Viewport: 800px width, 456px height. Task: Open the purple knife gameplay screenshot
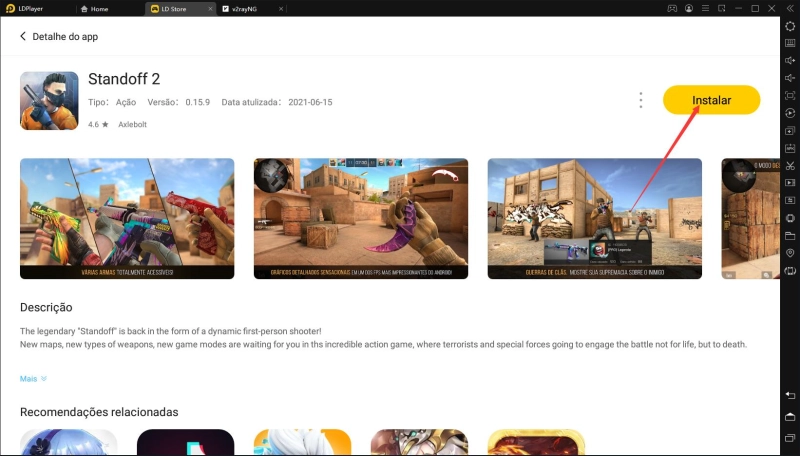click(360, 218)
